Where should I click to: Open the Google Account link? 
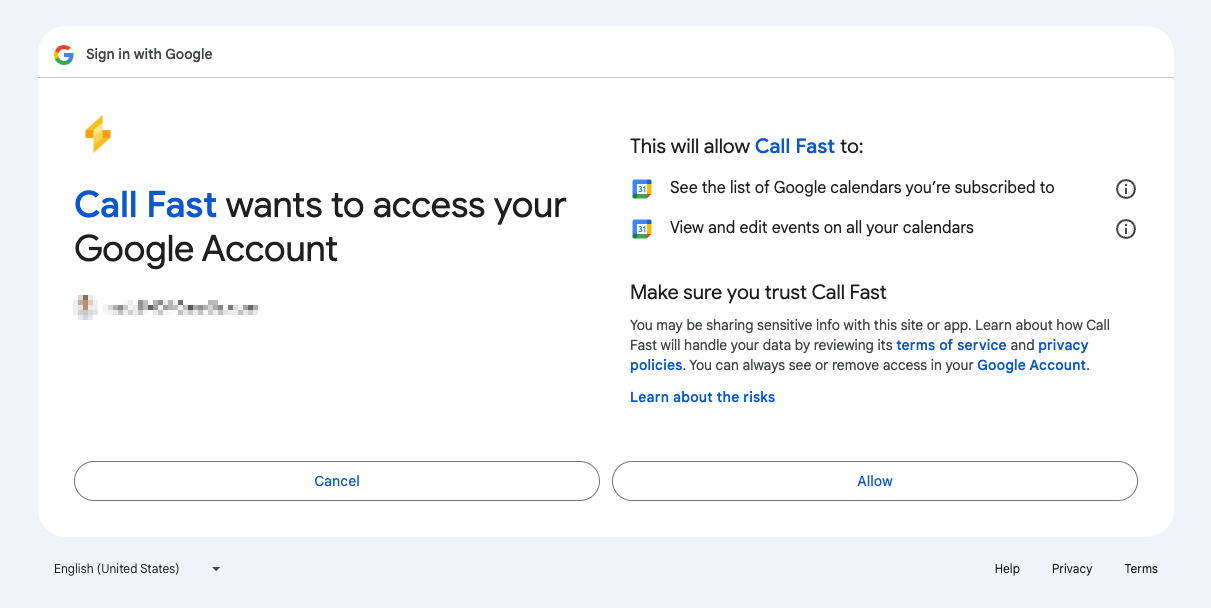tap(1031, 365)
